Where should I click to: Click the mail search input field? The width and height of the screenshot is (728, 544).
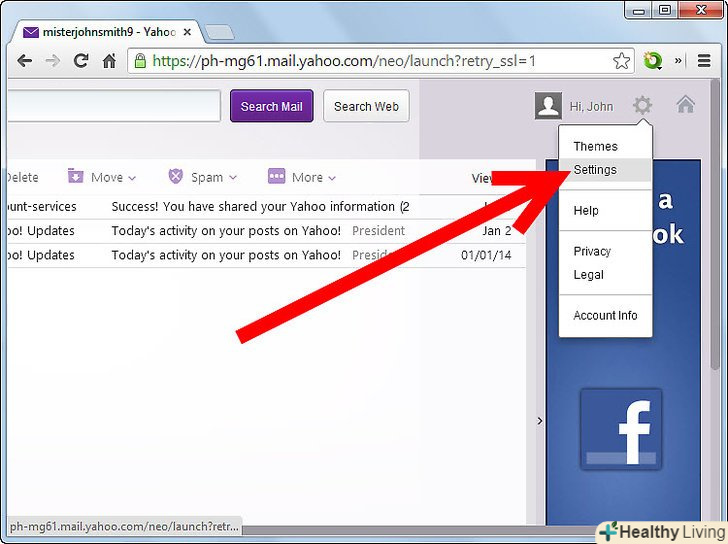click(x=114, y=106)
